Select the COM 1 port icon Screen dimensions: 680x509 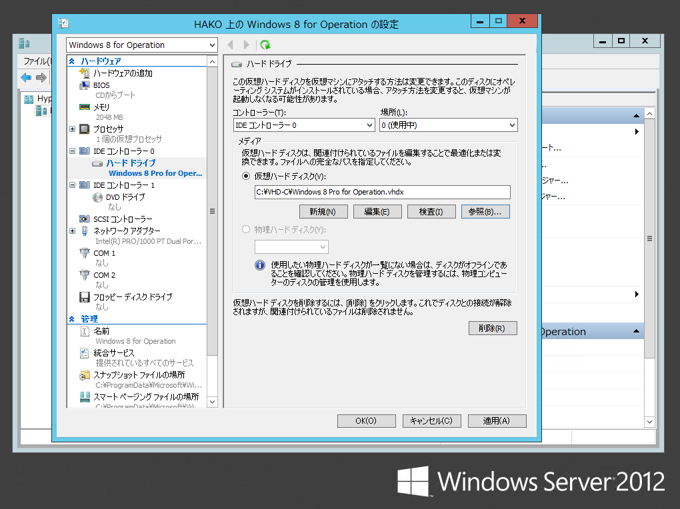(x=85, y=253)
